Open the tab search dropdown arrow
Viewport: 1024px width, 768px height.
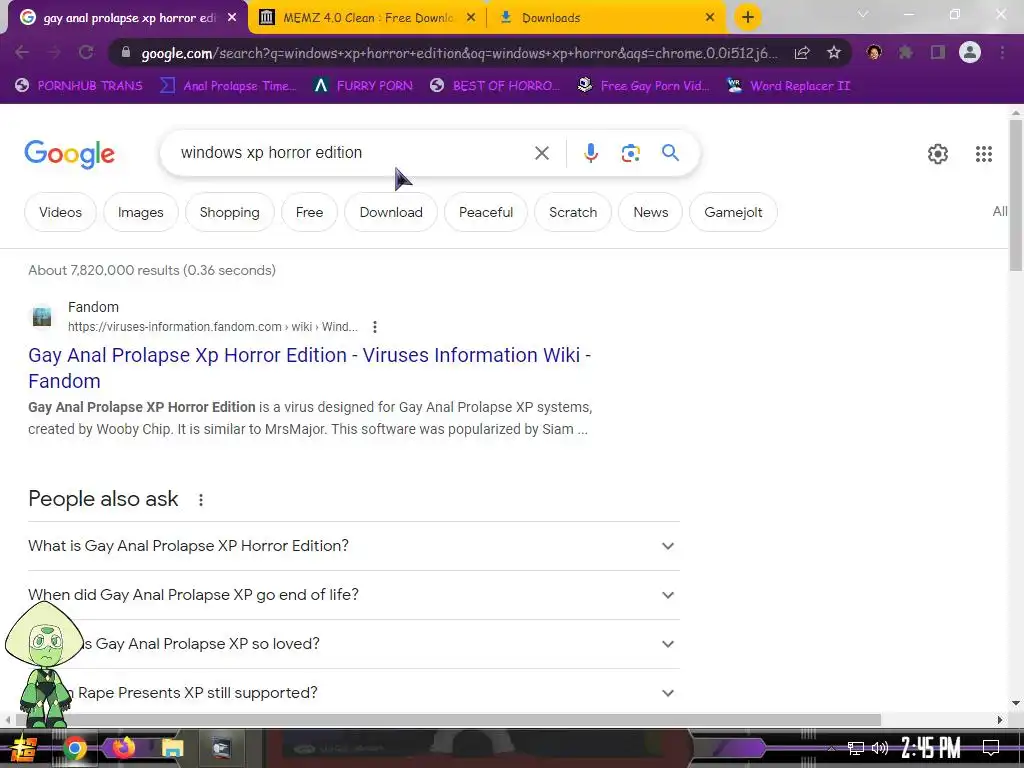click(863, 14)
